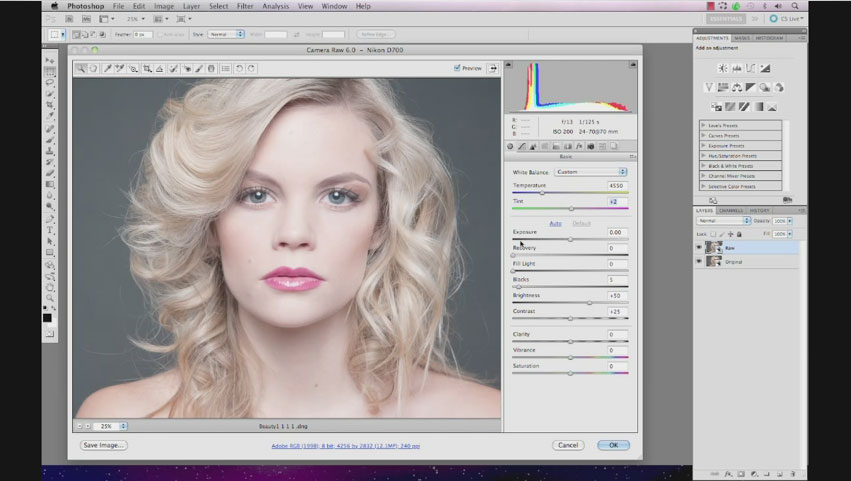
Task: Open the Filter menu
Action: point(245,6)
